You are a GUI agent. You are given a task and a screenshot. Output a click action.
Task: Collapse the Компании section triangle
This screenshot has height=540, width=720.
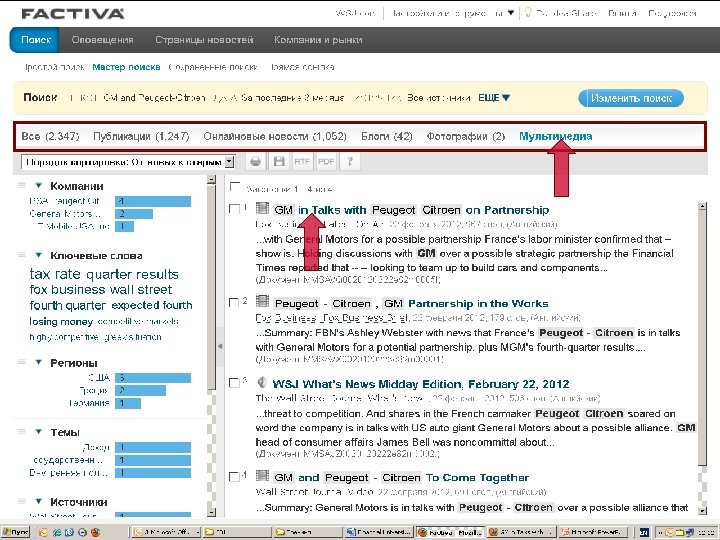[39, 186]
